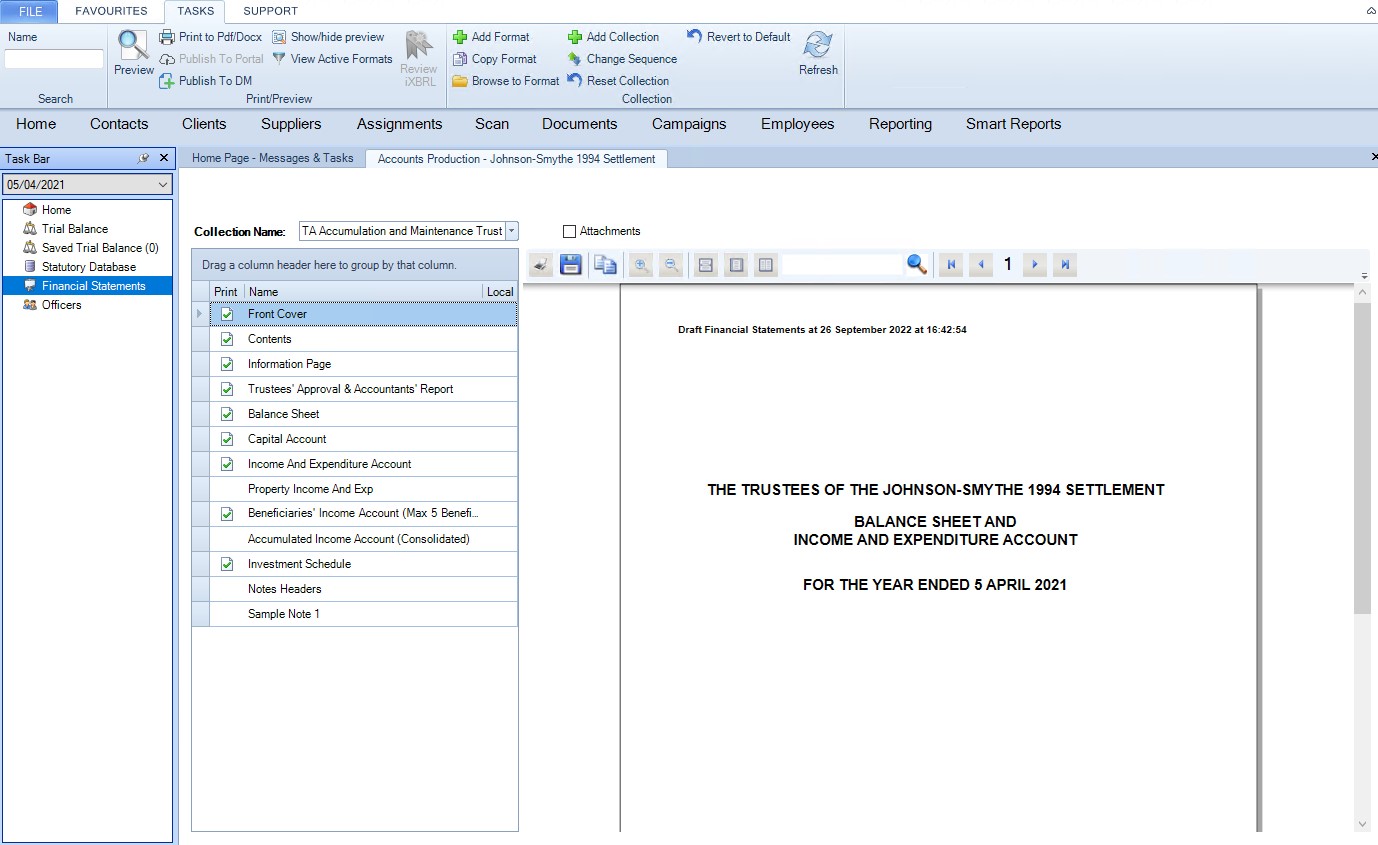Click Revert to Default

click(738, 37)
